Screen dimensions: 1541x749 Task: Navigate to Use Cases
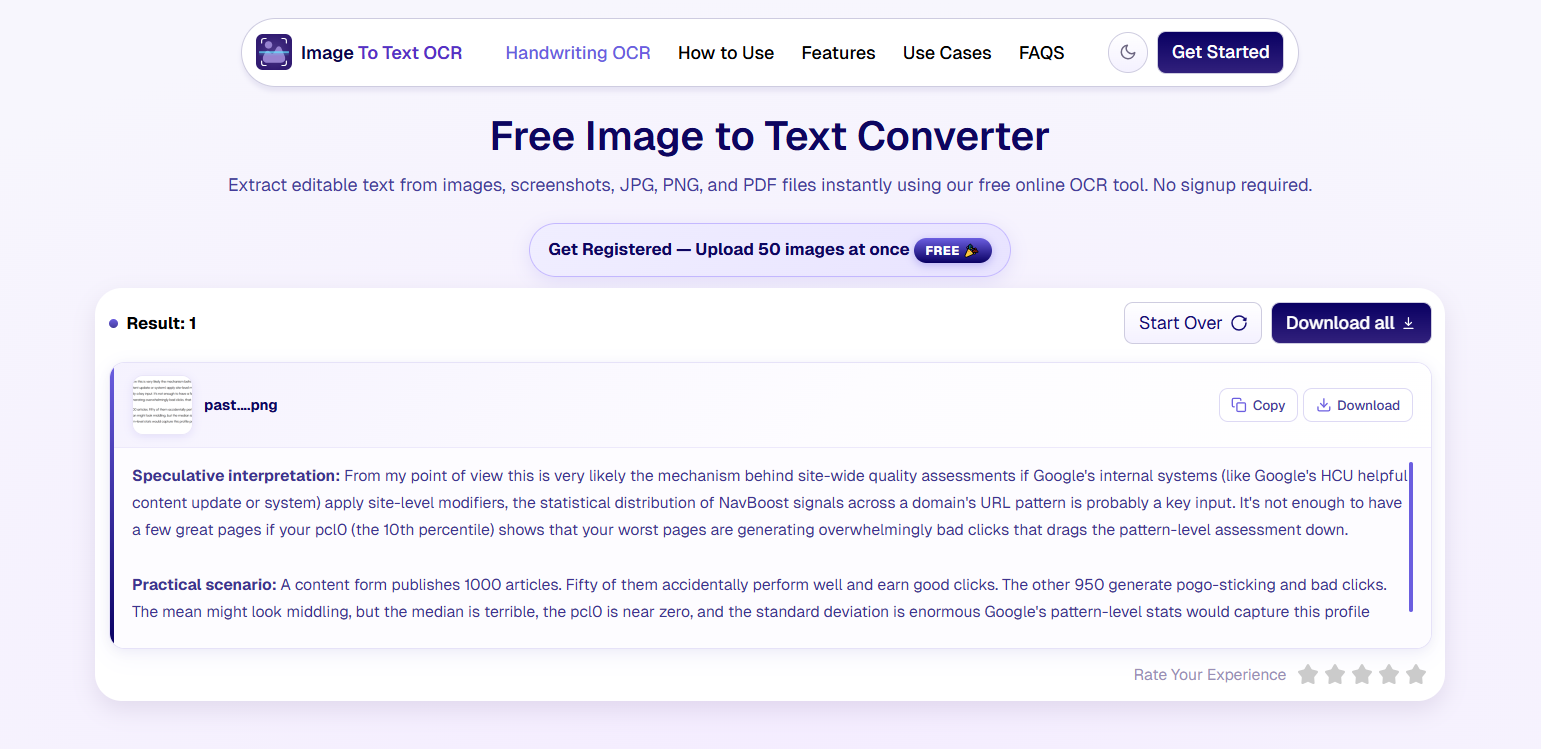pyautogui.click(x=947, y=53)
